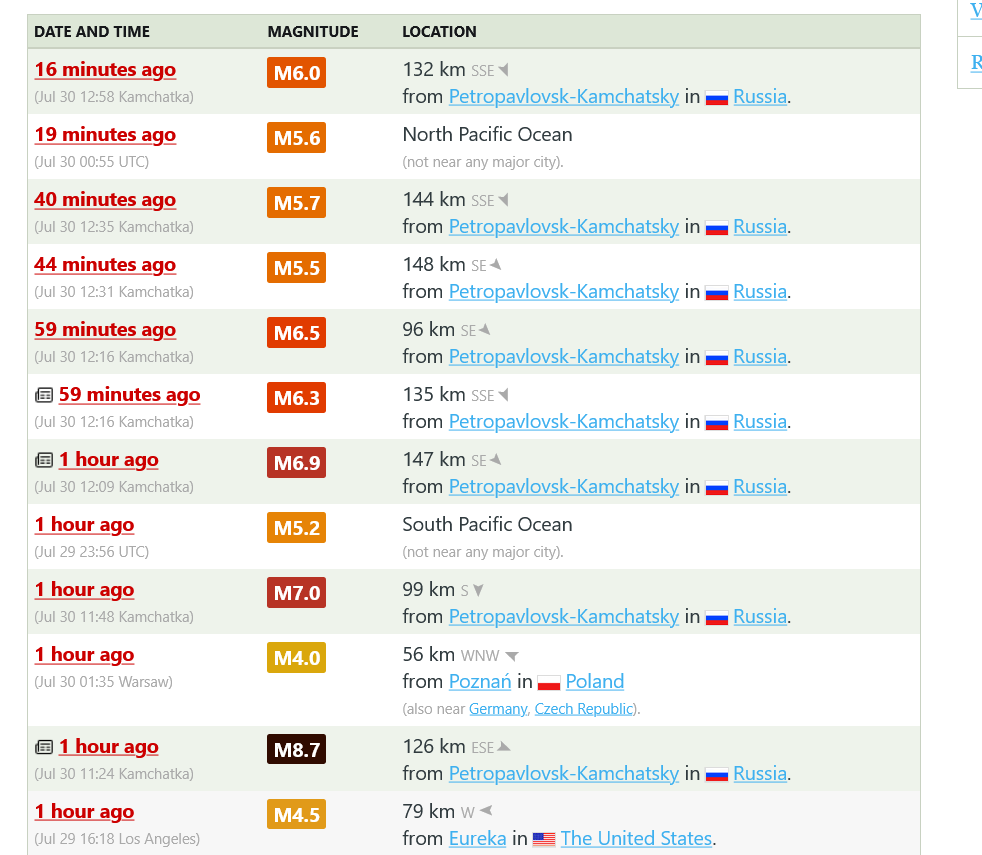
Task: Click the '(Jul 29 16:18 Los Angeles)' timestamp
Action: [117, 839]
